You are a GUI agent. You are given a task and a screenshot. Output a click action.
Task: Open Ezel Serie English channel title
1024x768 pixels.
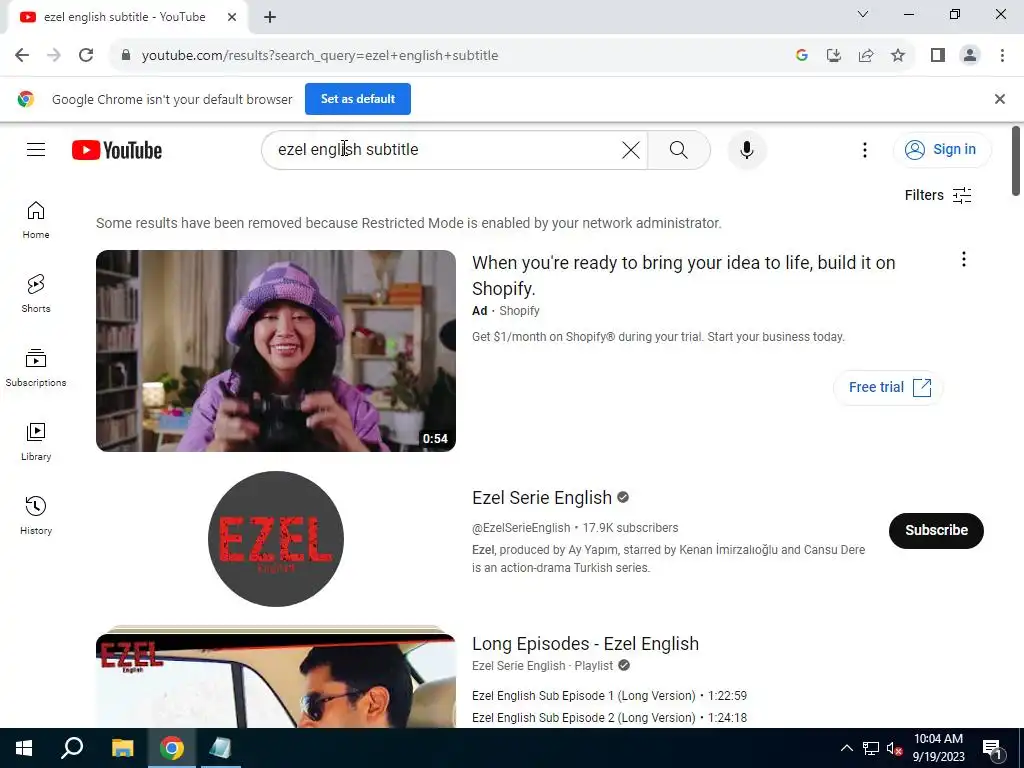pyautogui.click(x=542, y=498)
